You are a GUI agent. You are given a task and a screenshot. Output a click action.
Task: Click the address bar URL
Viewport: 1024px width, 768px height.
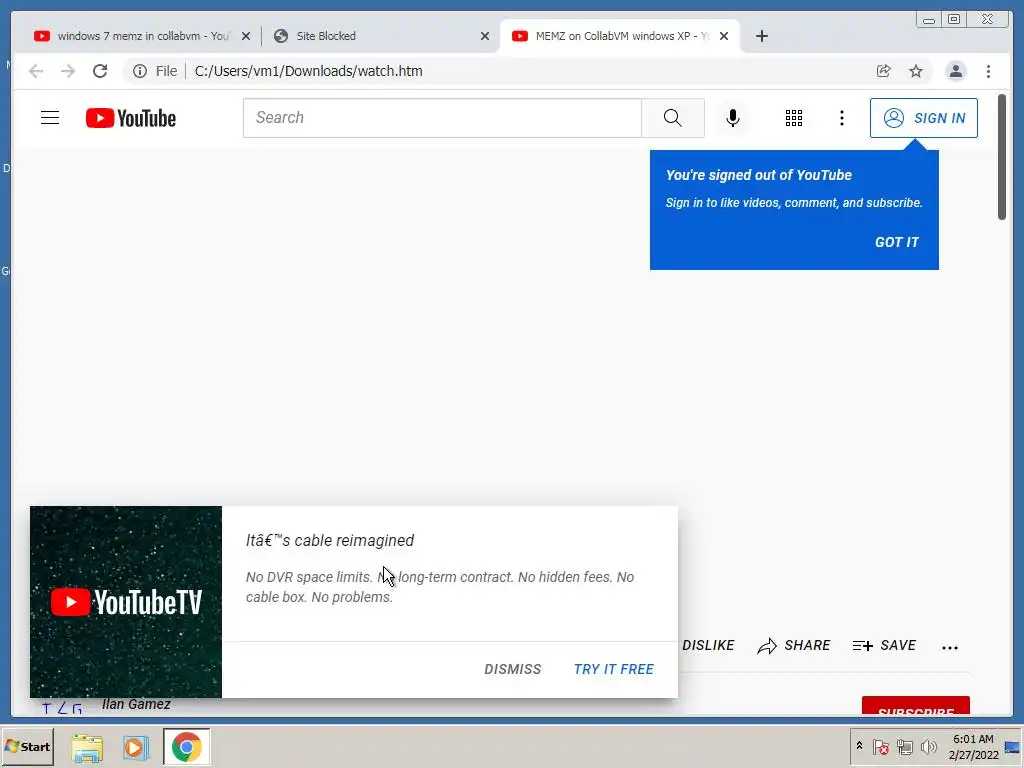(x=308, y=71)
